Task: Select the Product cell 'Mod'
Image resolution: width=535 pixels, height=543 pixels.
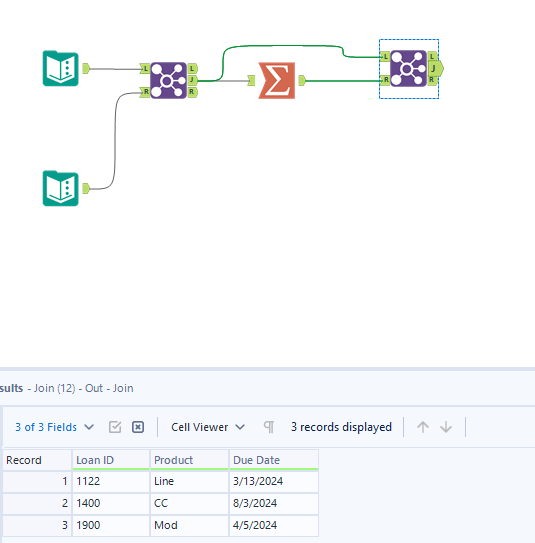Action: pyautogui.click(x=189, y=525)
